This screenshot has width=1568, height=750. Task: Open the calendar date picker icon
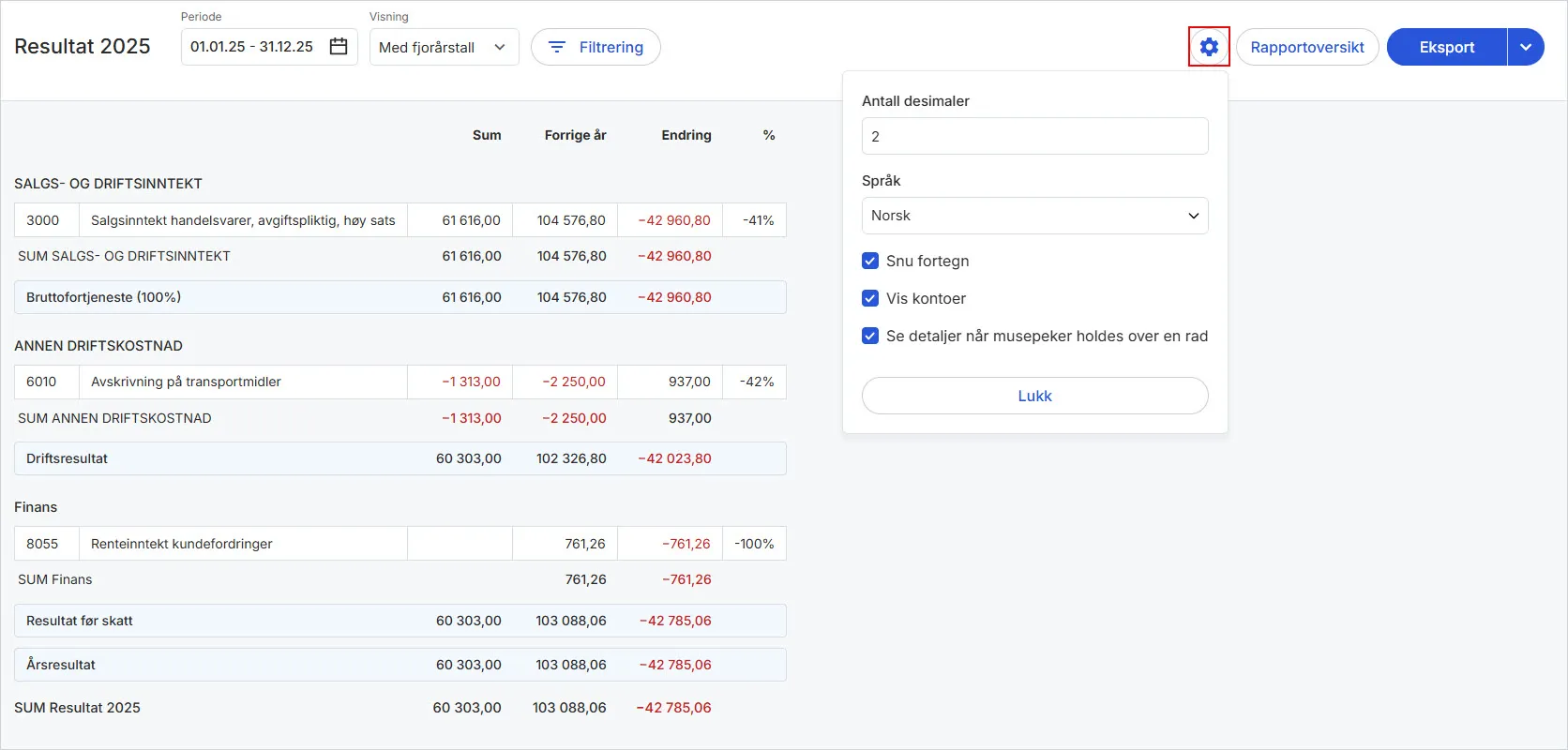coord(339,47)
